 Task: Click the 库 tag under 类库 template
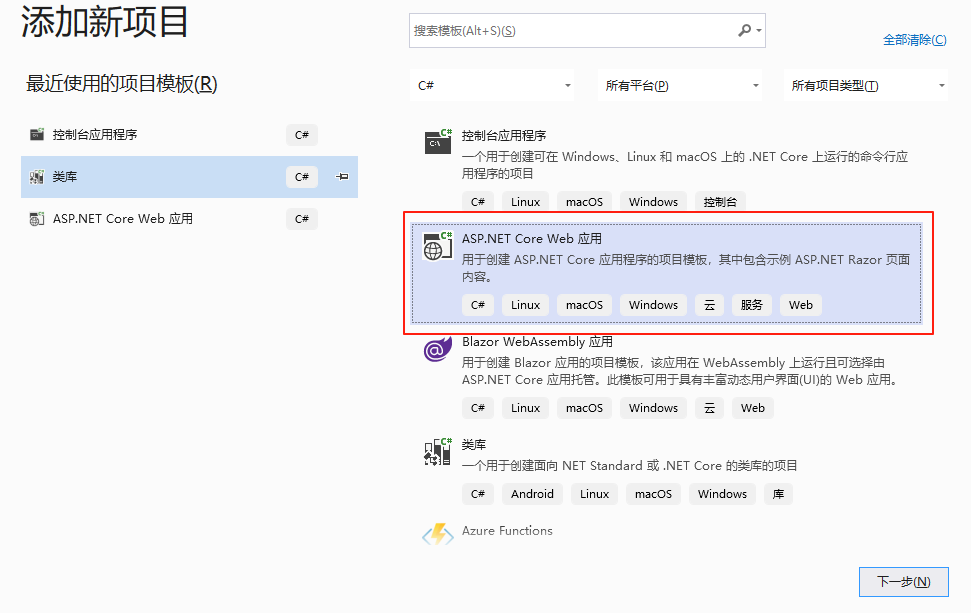[x=778, y=494]
